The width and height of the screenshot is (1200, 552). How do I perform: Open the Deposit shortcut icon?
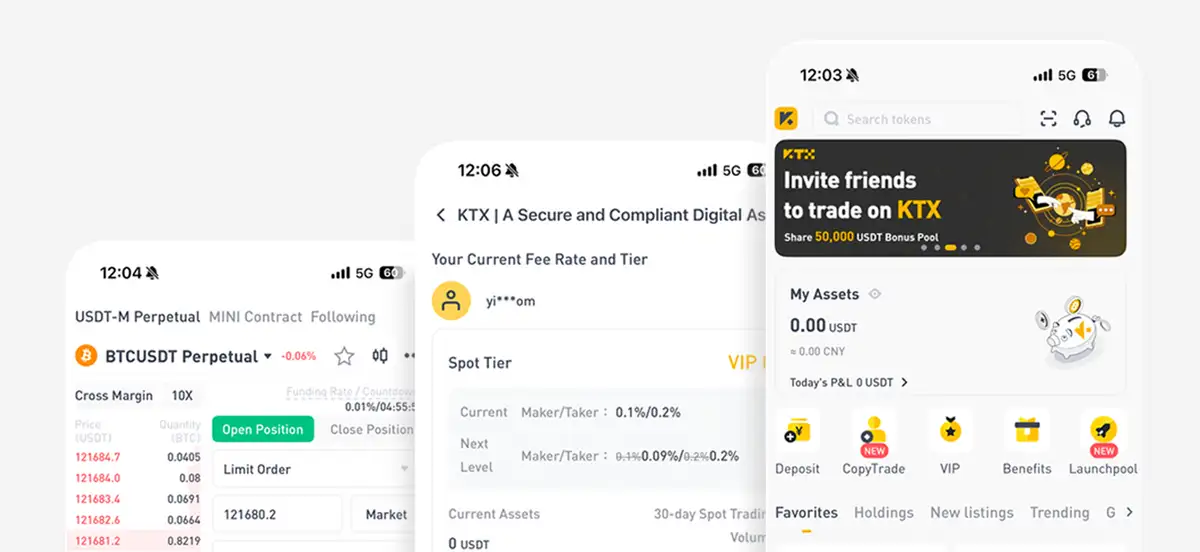click(797, 431)
